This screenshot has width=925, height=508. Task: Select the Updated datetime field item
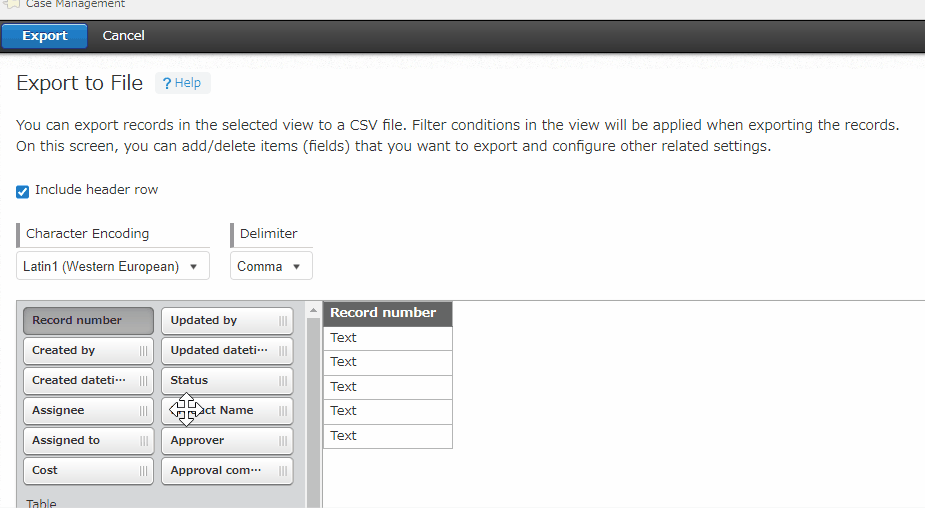pos(218,351)
